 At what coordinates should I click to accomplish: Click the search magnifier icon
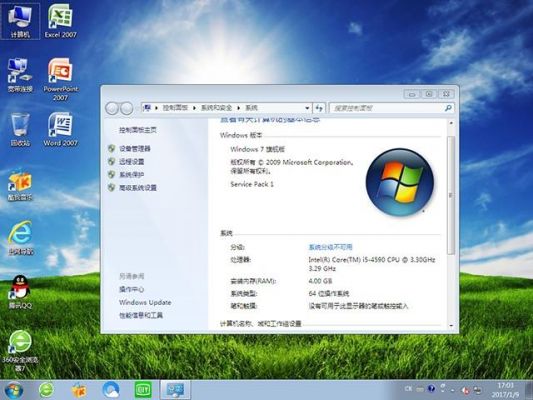pyautogui.click(x=448, y=108)
